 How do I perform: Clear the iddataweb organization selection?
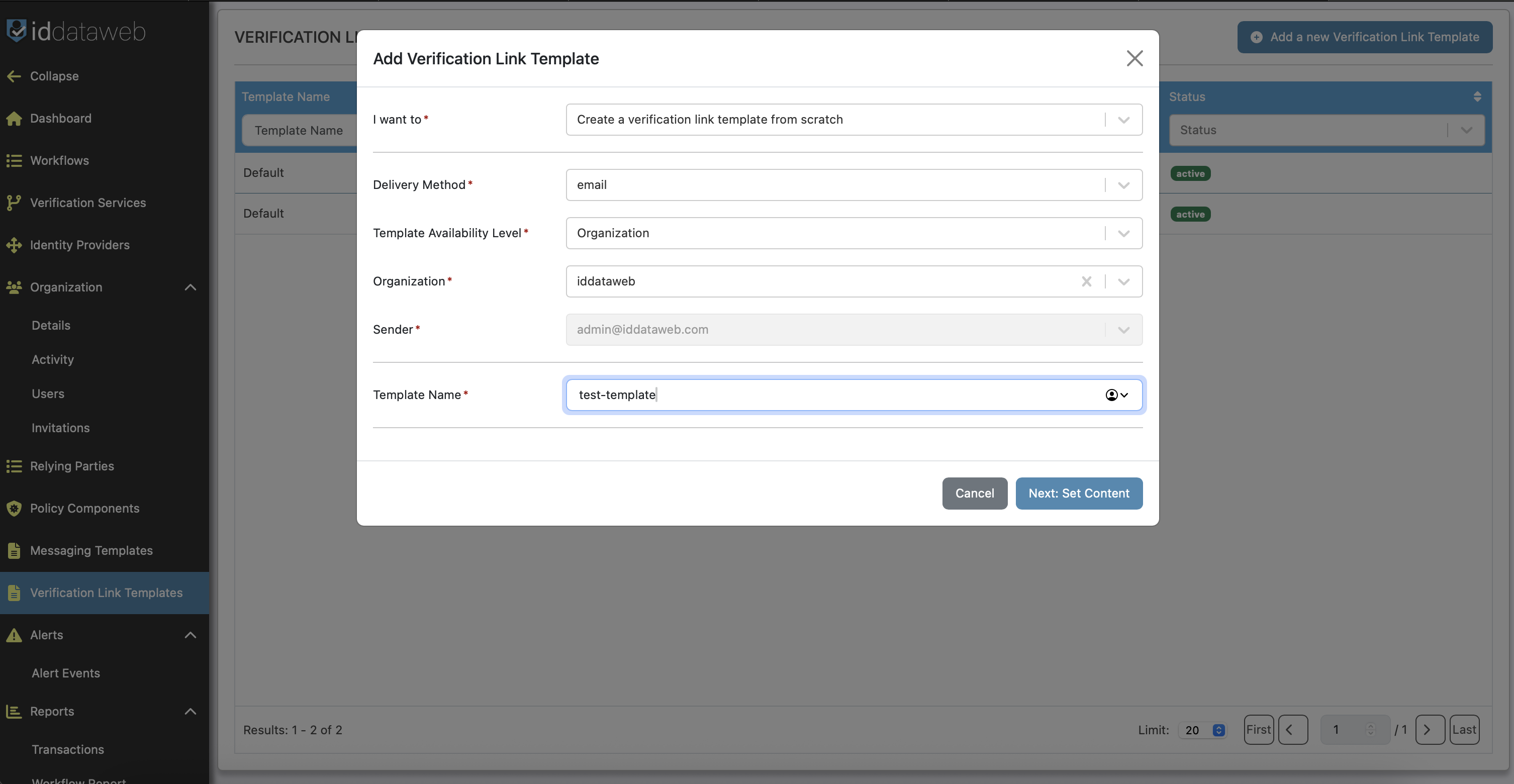(x=1086, y=281)
